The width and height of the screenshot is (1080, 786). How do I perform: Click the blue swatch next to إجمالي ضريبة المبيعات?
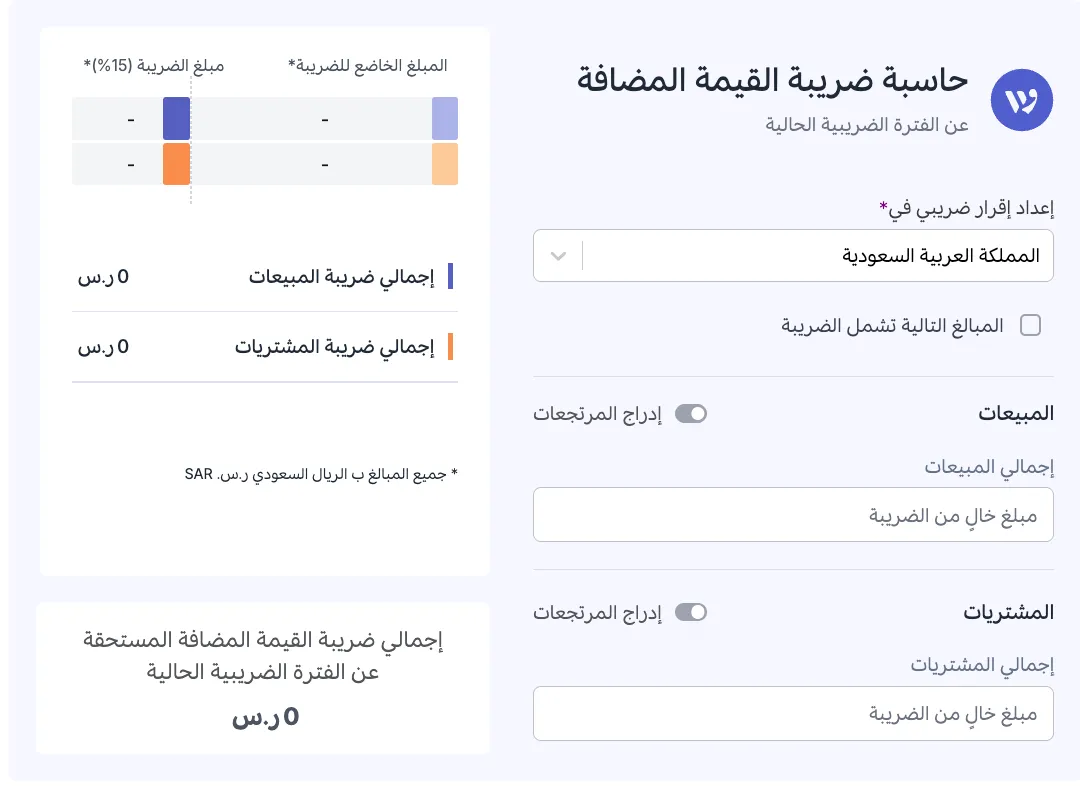pos(449,276)
